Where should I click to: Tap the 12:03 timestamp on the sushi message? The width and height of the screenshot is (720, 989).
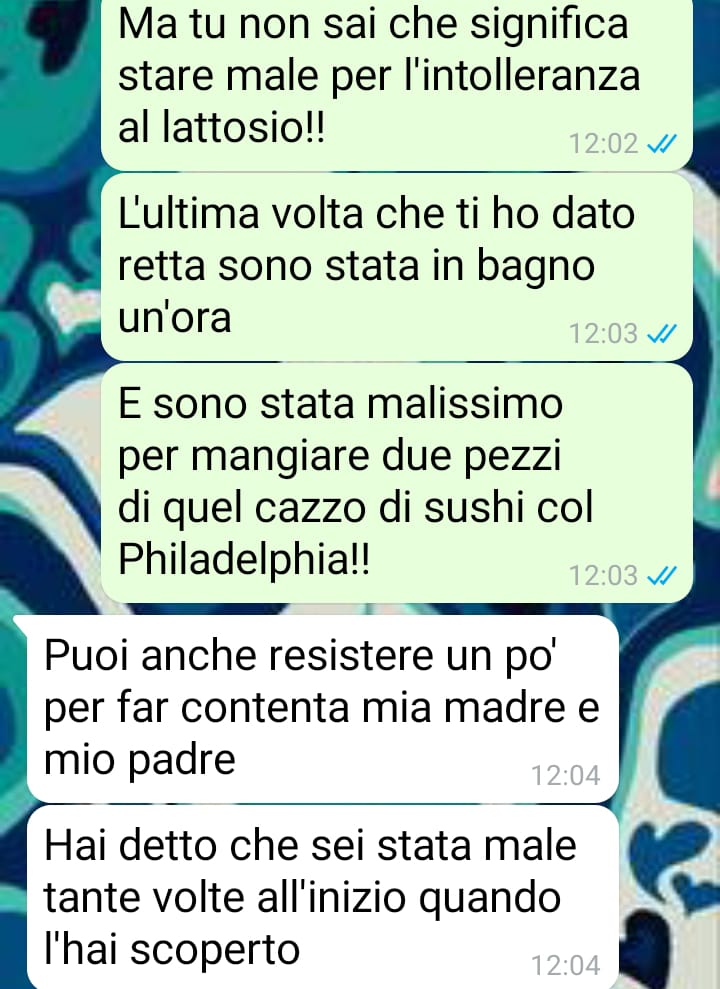603,575
